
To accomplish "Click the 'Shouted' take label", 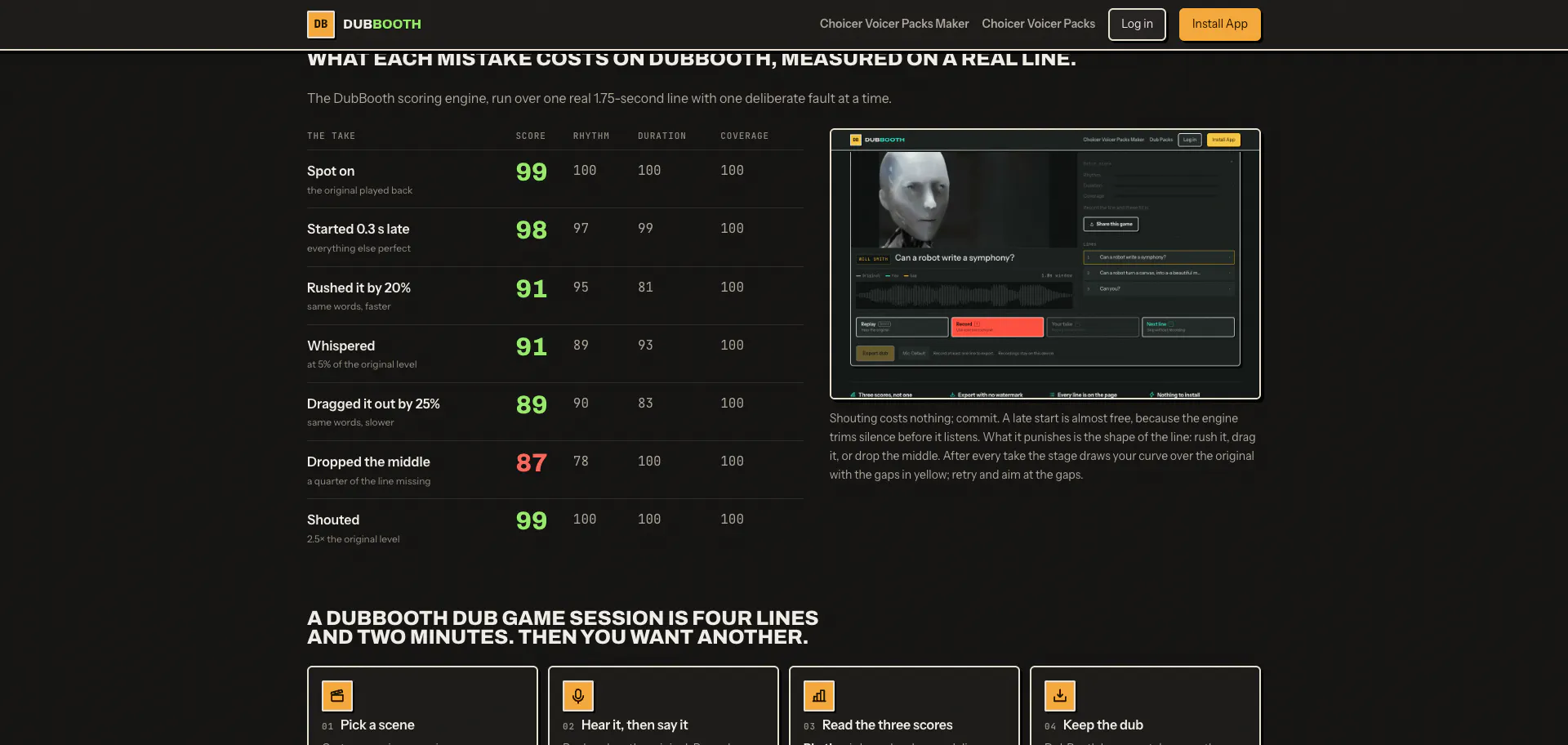I will click(x=333, y=520).
